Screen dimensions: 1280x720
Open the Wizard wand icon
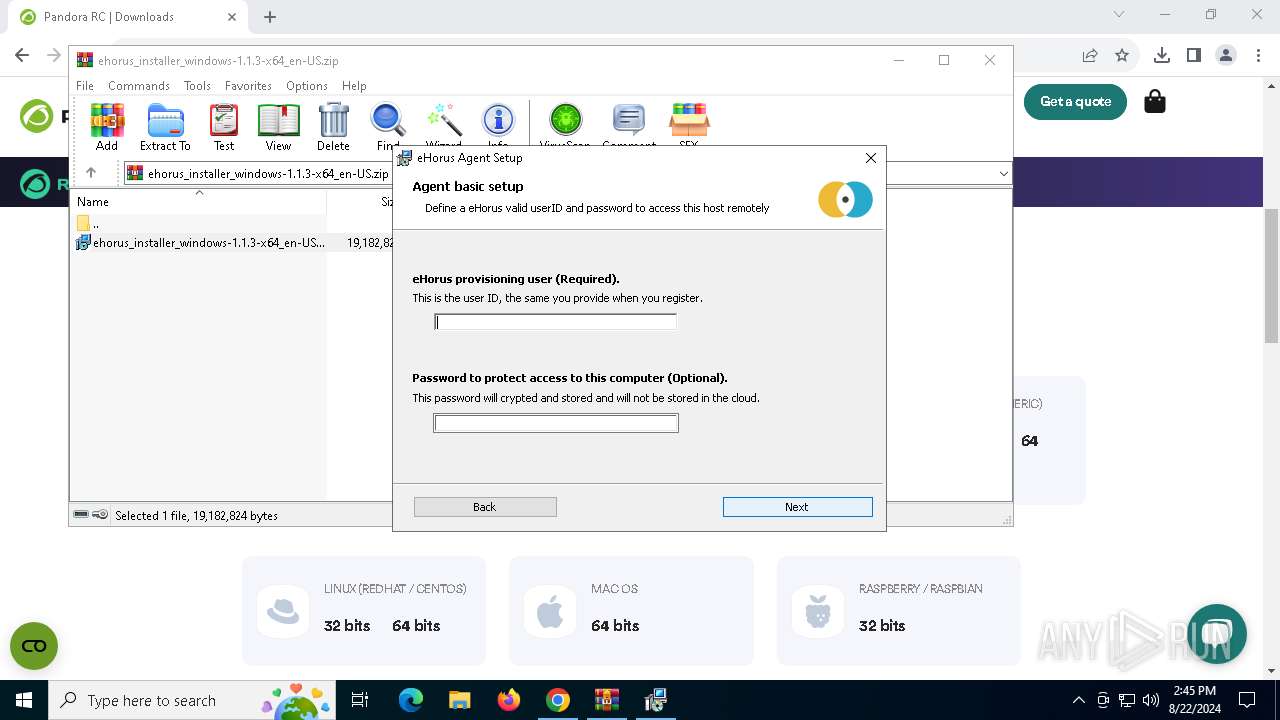point(443,126)
